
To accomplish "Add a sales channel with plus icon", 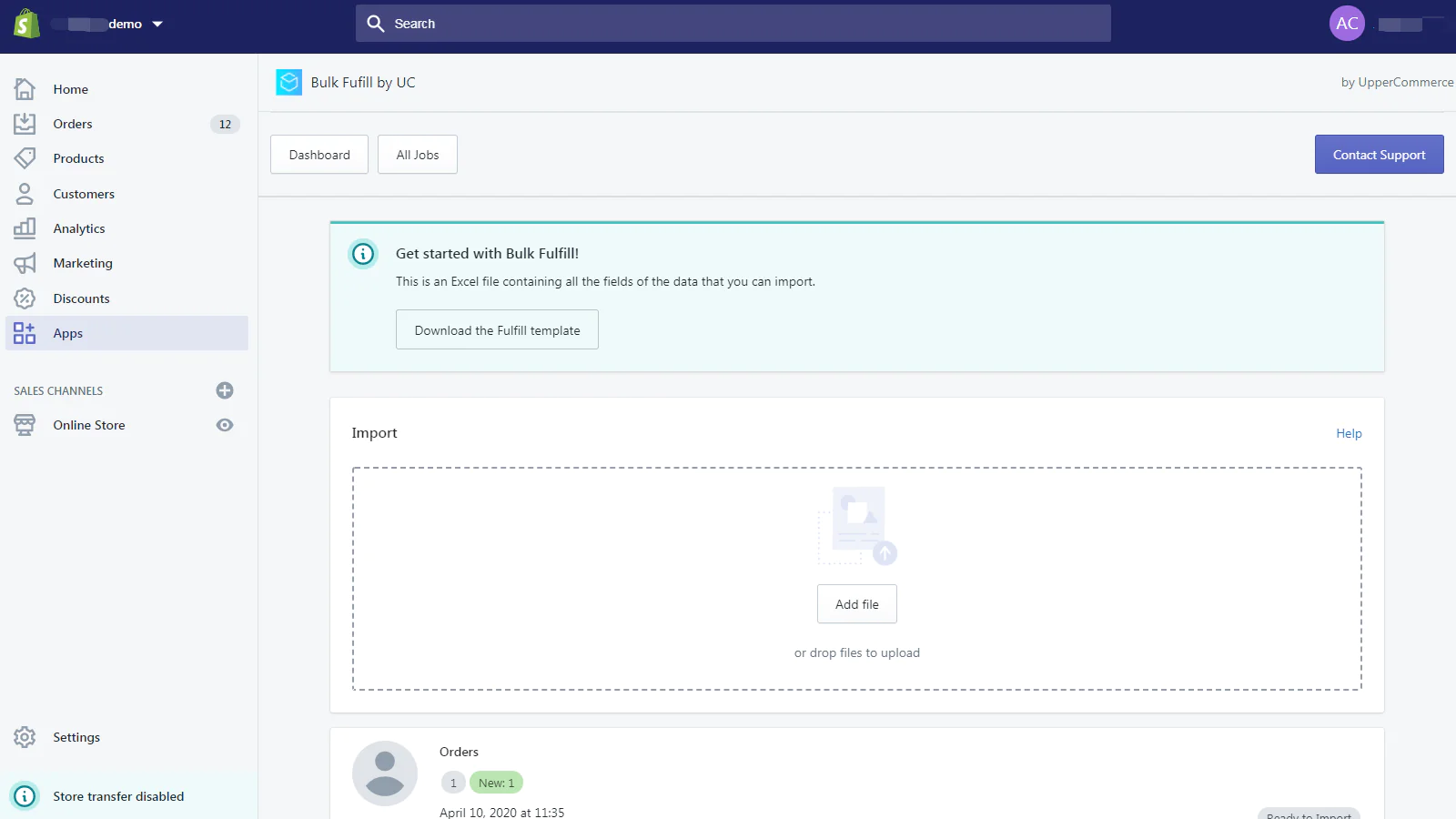I will (225, 390).
